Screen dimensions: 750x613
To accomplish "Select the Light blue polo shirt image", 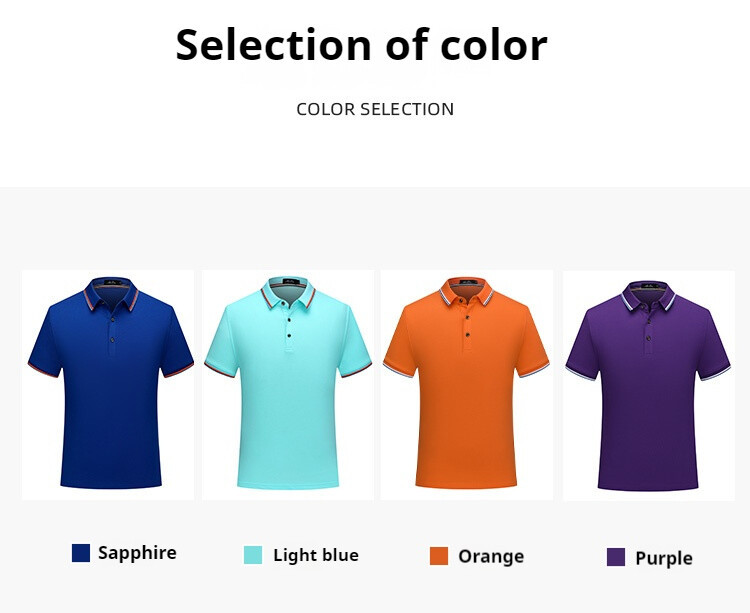I will click(288, 385).
